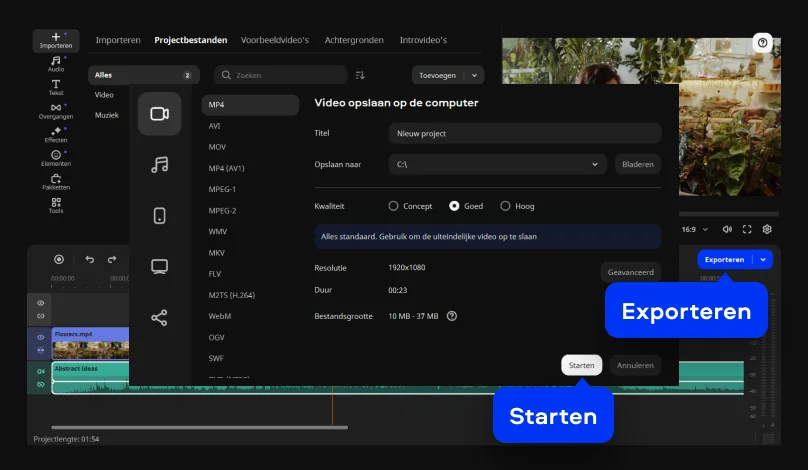Click the share/upload export category icon

[x=159, y=317]
